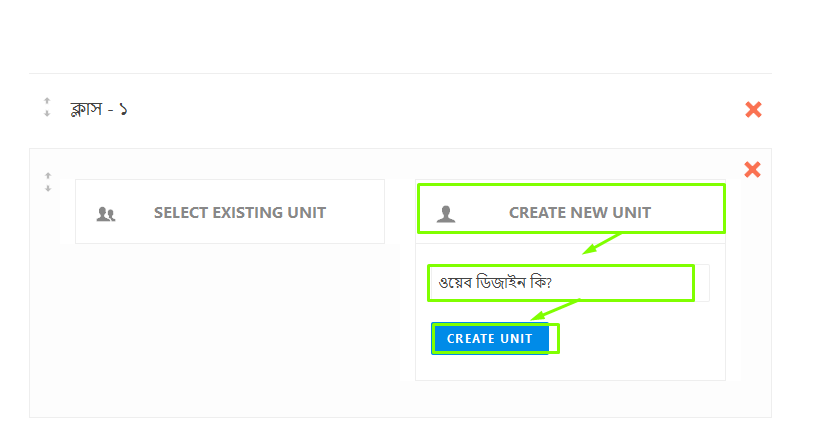Click the CREATE NEW UNIT label text
This screenshot has height=424, width=836.
pyautogui.click(x=580, y=212)
